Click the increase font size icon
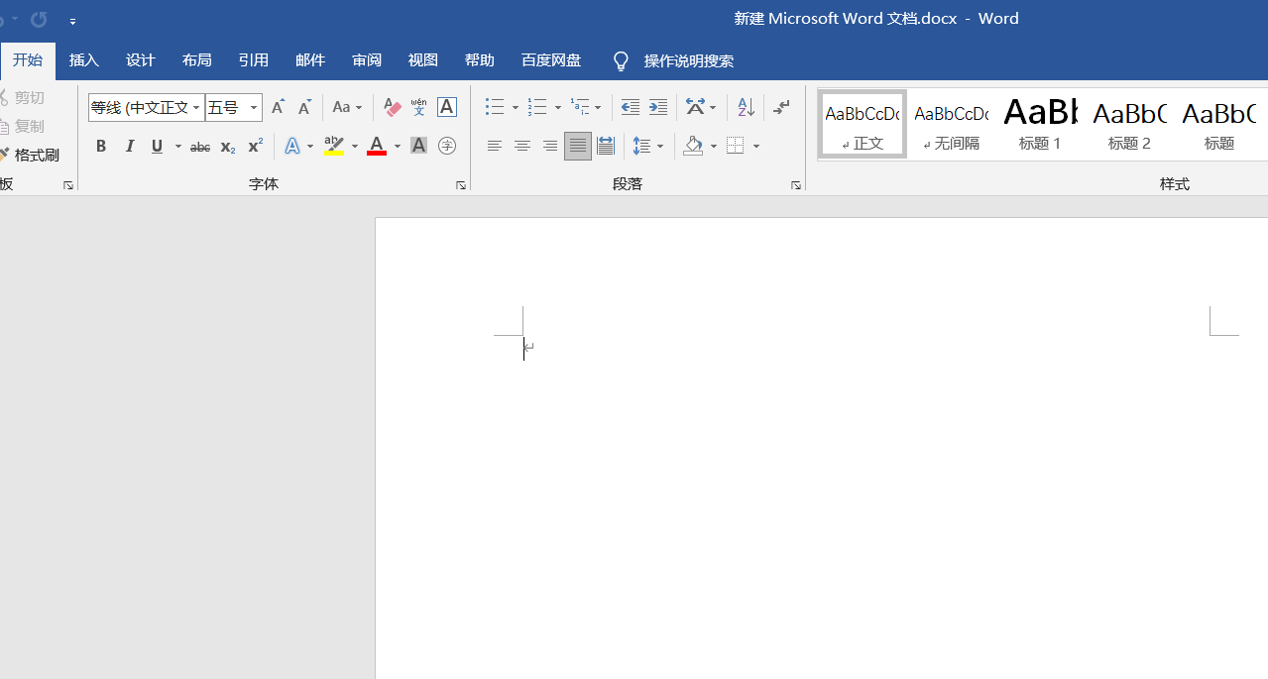 click(x=278, y=107)
